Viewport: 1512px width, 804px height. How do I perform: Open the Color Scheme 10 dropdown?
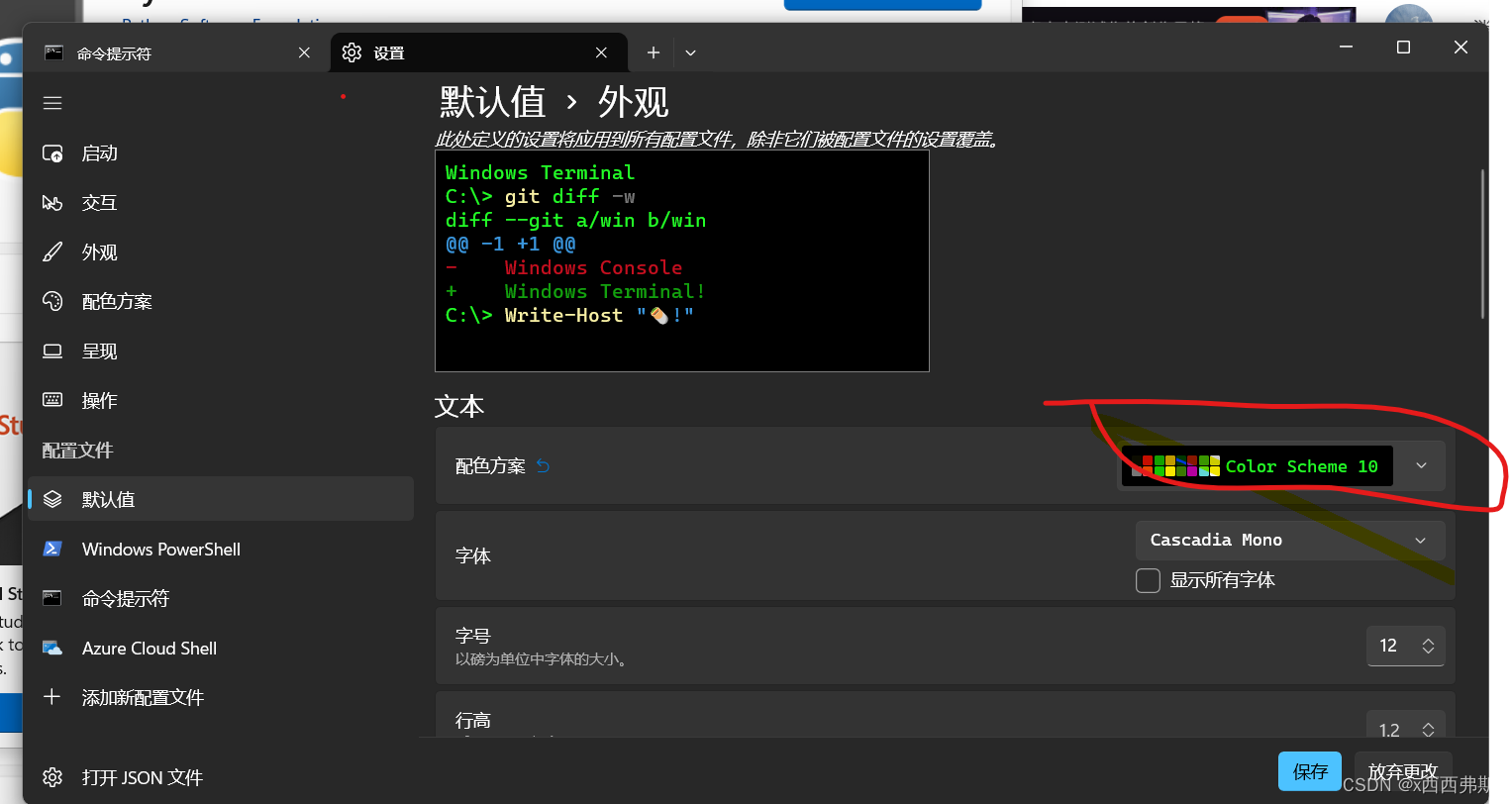(1282, 466)
